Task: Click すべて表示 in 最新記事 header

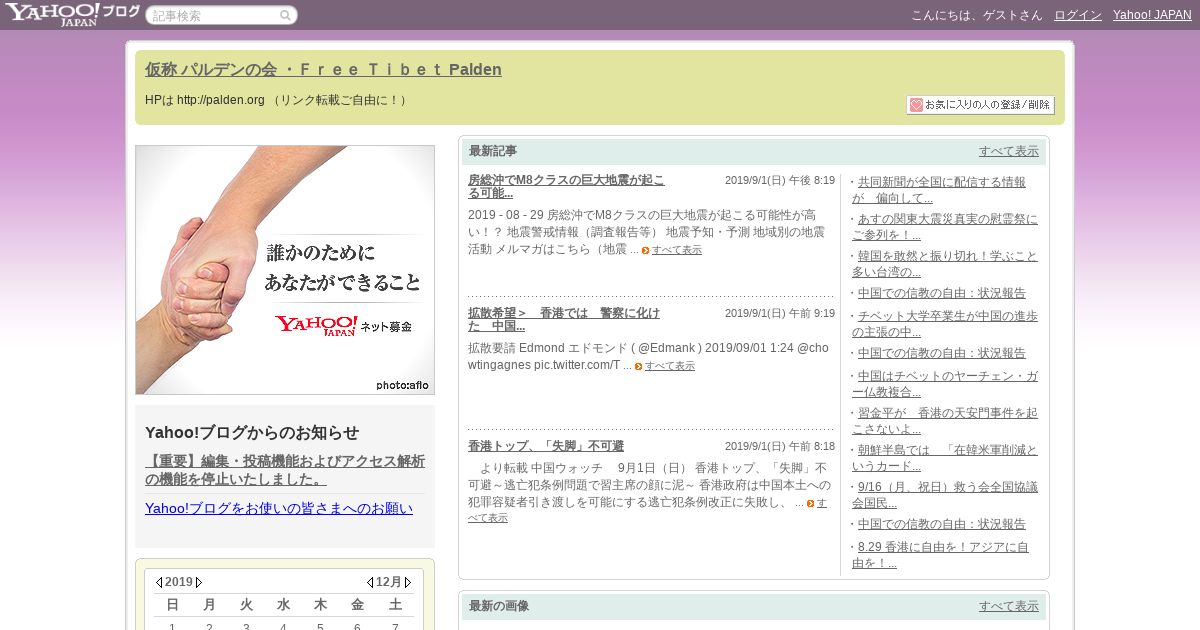Action: point(1009,151)
